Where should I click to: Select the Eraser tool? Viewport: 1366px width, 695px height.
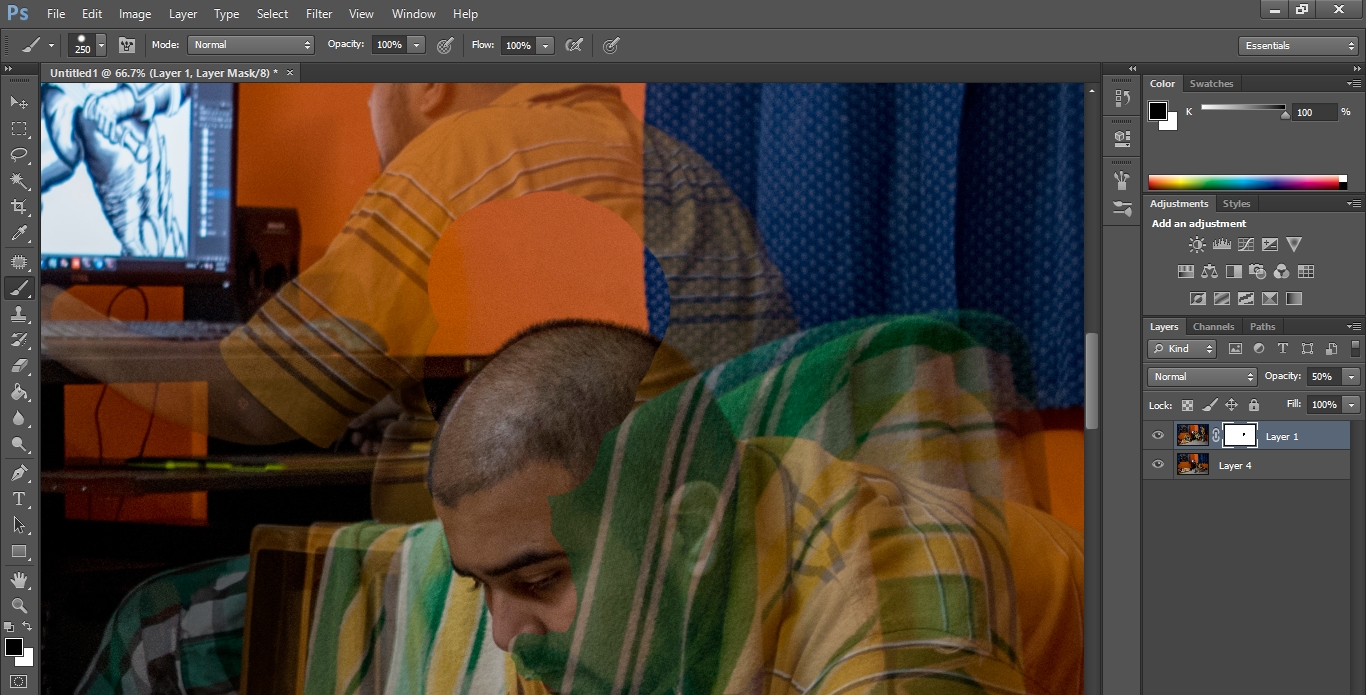click(19, 366)
